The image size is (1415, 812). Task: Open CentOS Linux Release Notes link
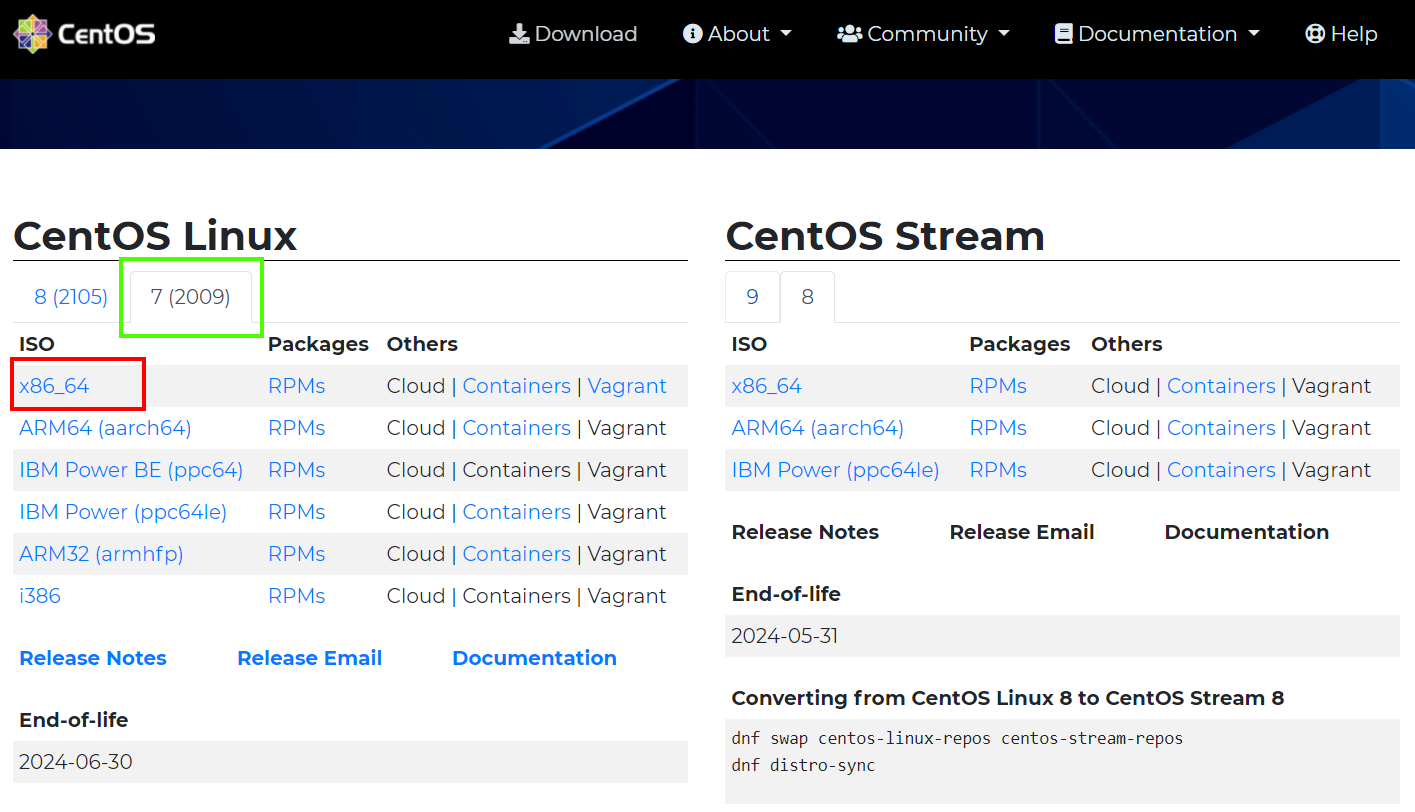click(93, 658)
